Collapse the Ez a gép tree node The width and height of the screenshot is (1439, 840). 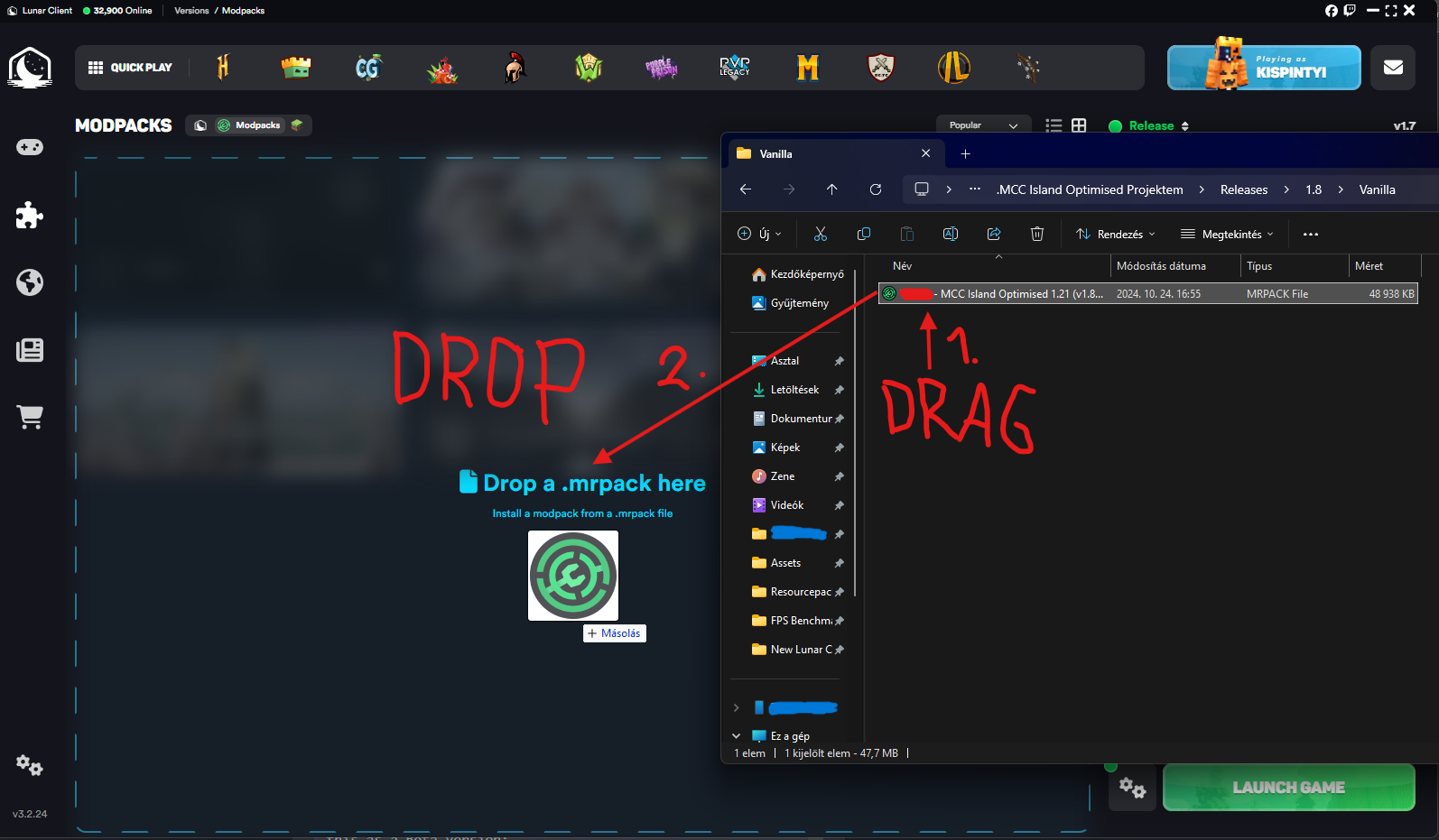[737, 736]
